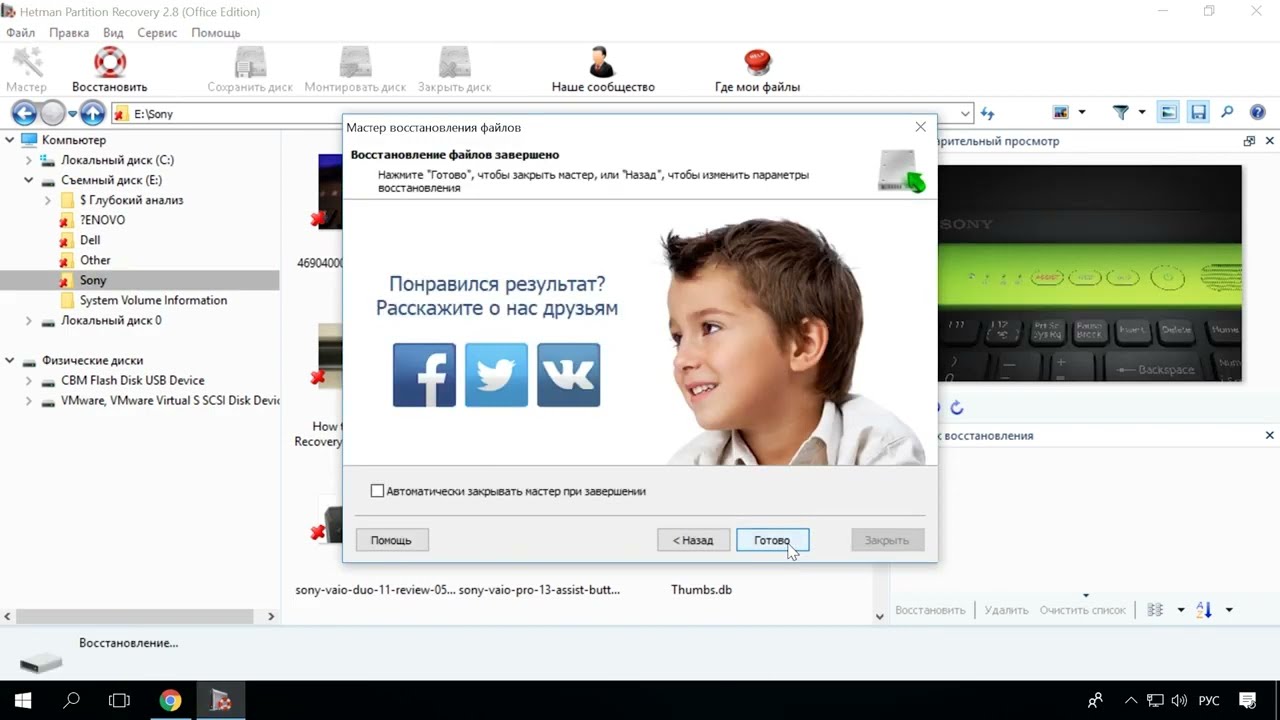The width and height of the screenshot is (1280, 720).
Task: Click the Сохранить диск toolbar icon
Action: (x=250, y=63)
